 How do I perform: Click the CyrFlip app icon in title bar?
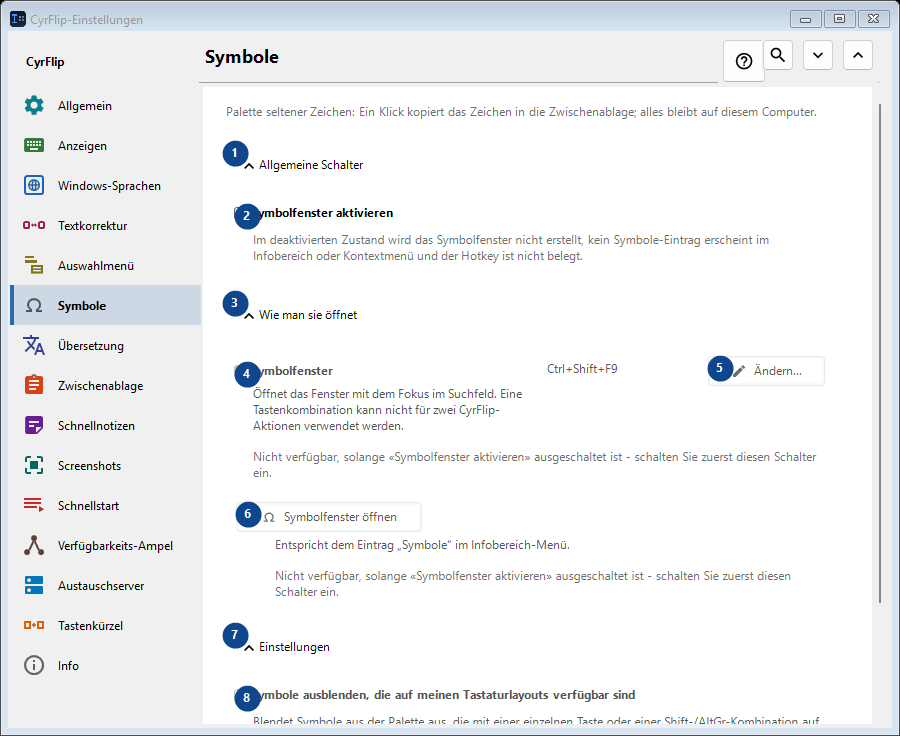[x=18, y=19]
